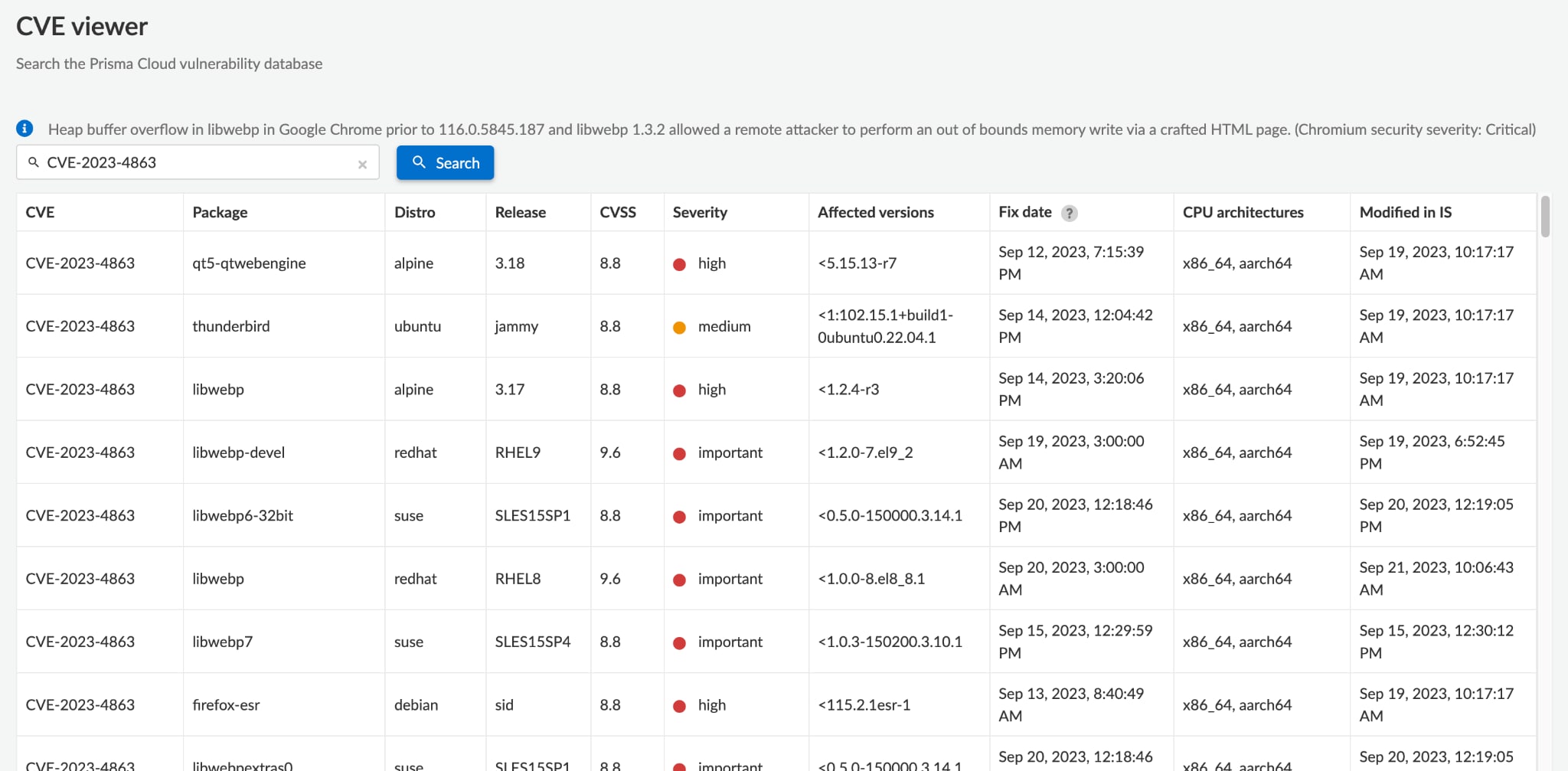Click the medium severity label
The width and height of the screenshot is (1568, 771).
(x=724, y=326)
